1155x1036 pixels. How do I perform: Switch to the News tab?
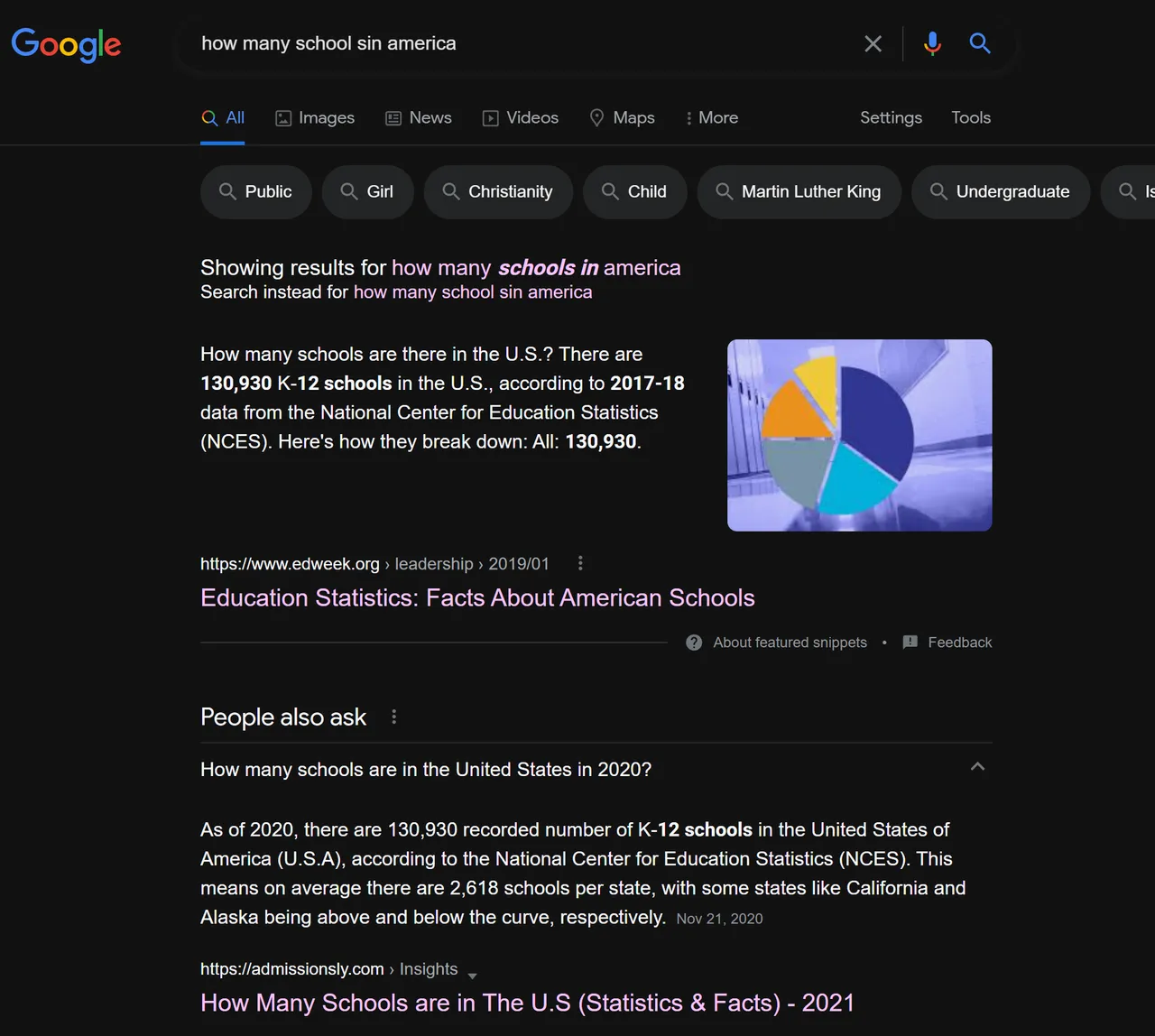419,117
